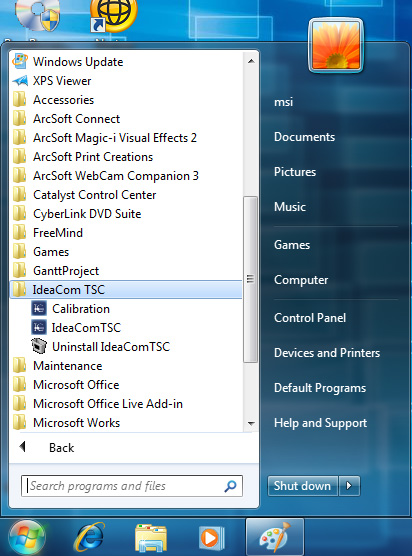
Task: Click the desktop shortcut with globe icon
Action: (x=113, y=16)
